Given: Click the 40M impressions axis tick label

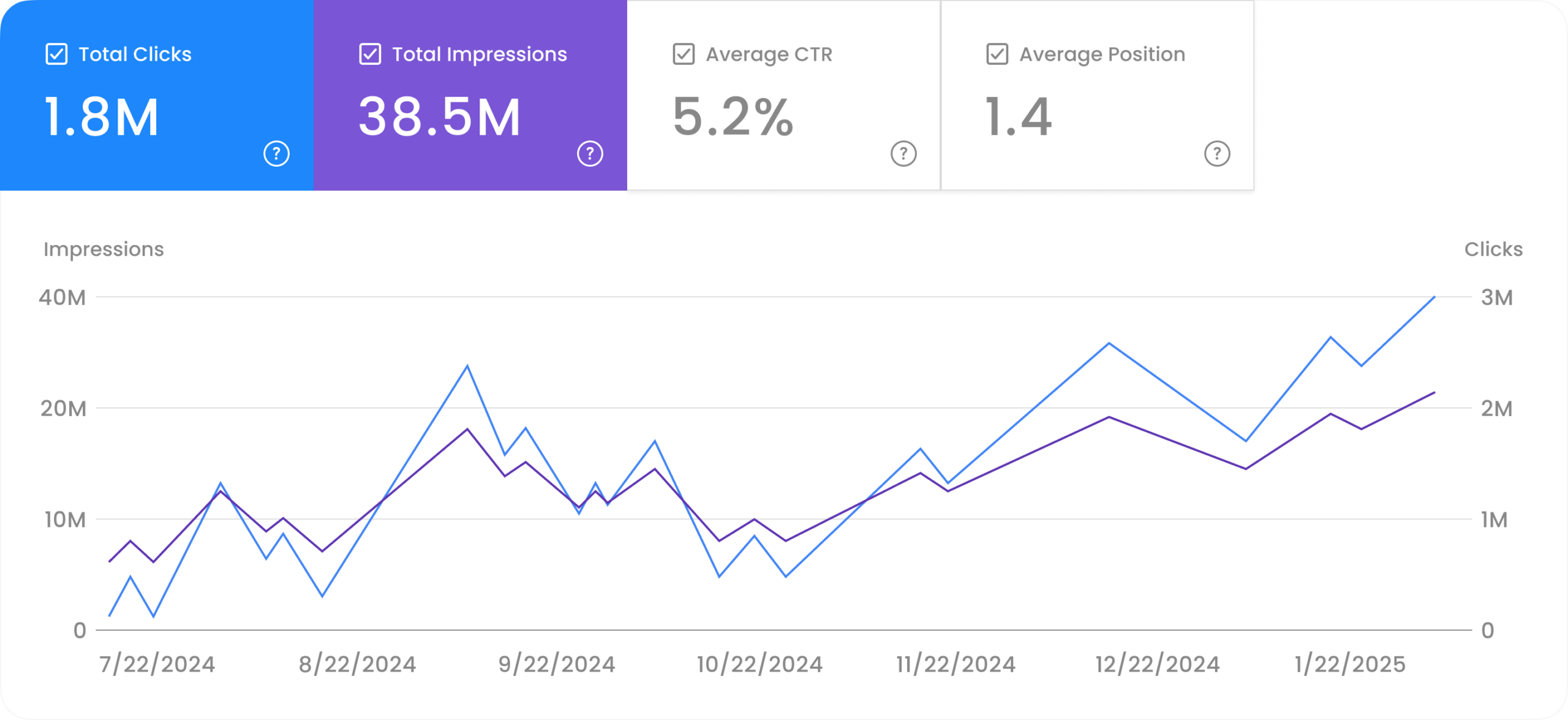Looking at the screenshot, I should coord(62,298).
